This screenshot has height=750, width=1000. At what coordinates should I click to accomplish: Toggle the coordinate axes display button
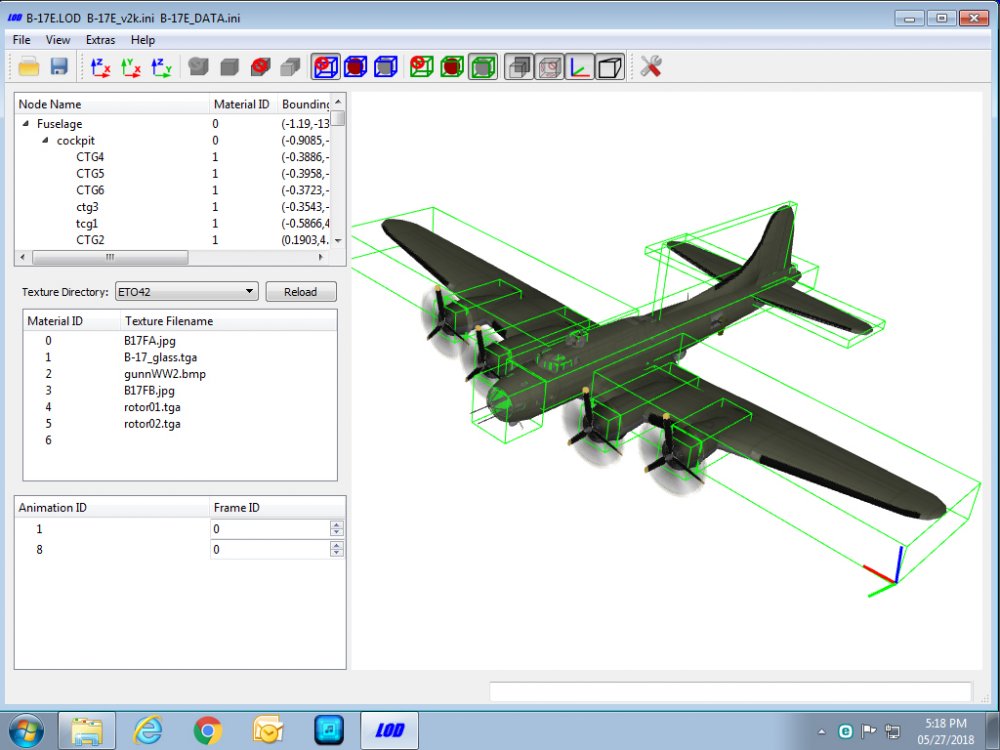point(579,67)
